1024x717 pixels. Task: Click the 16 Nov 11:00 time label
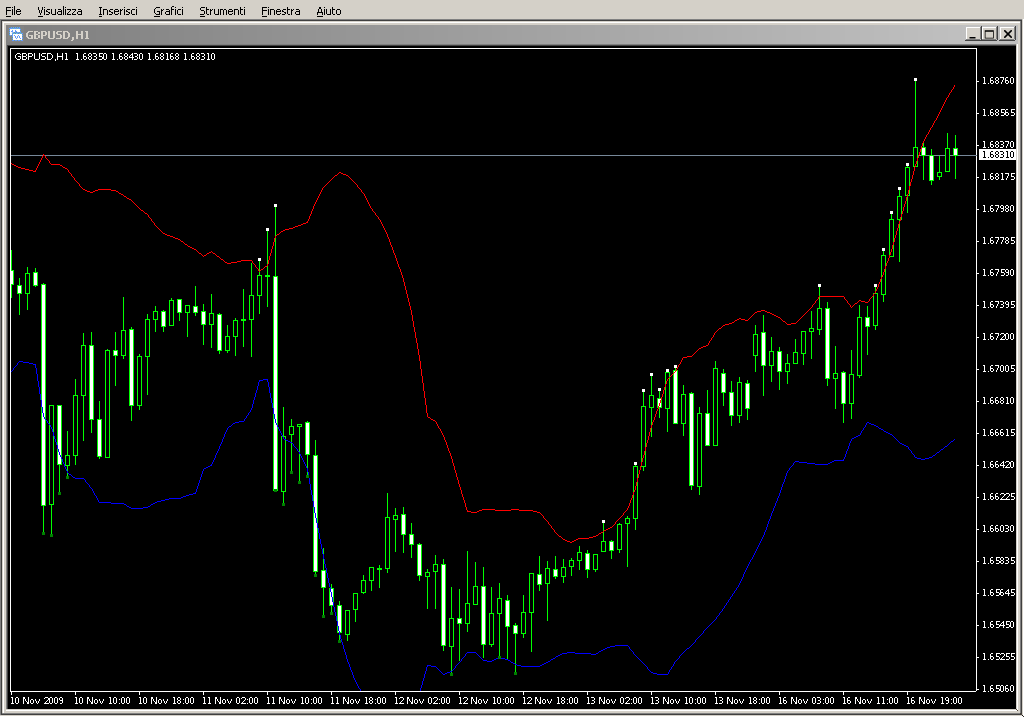click(870, 701)
